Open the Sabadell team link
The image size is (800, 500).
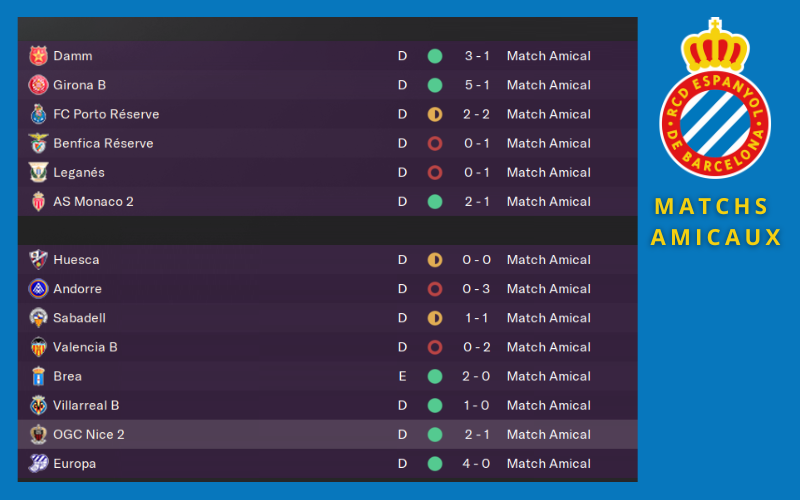[79, 318]
